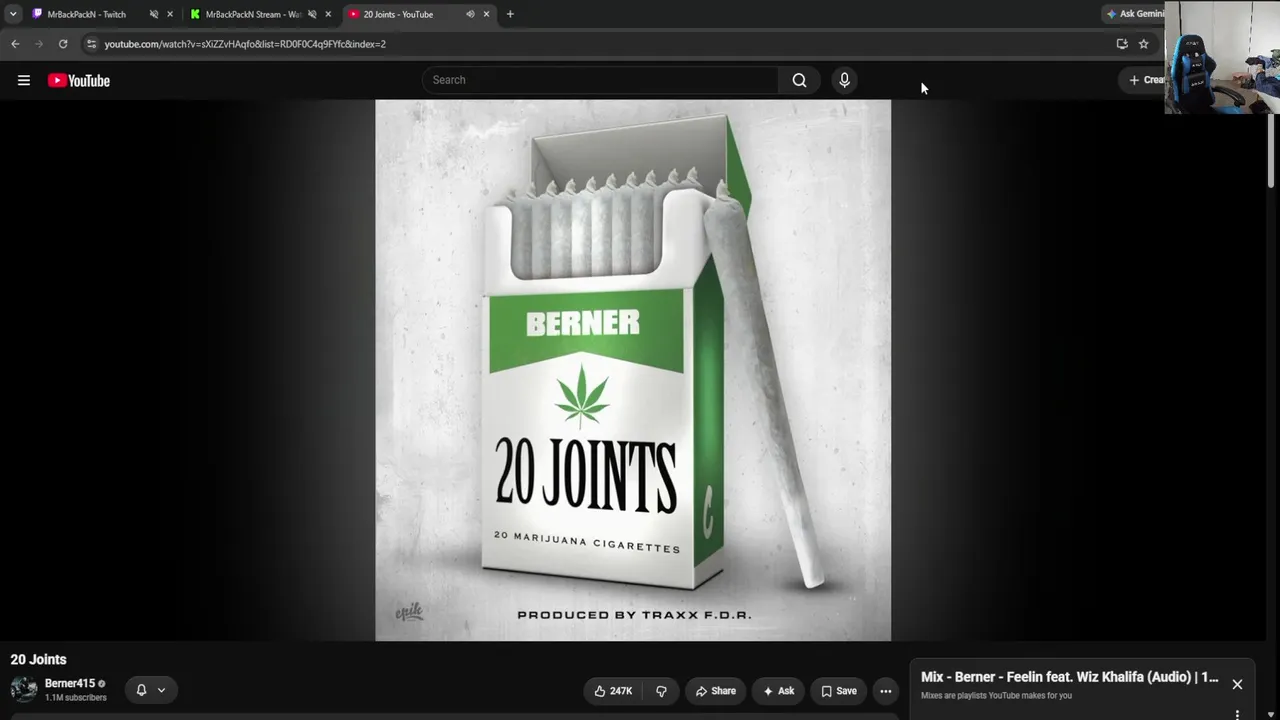
Task: Open more actions ellipsis menu
Action: (886, 691)
